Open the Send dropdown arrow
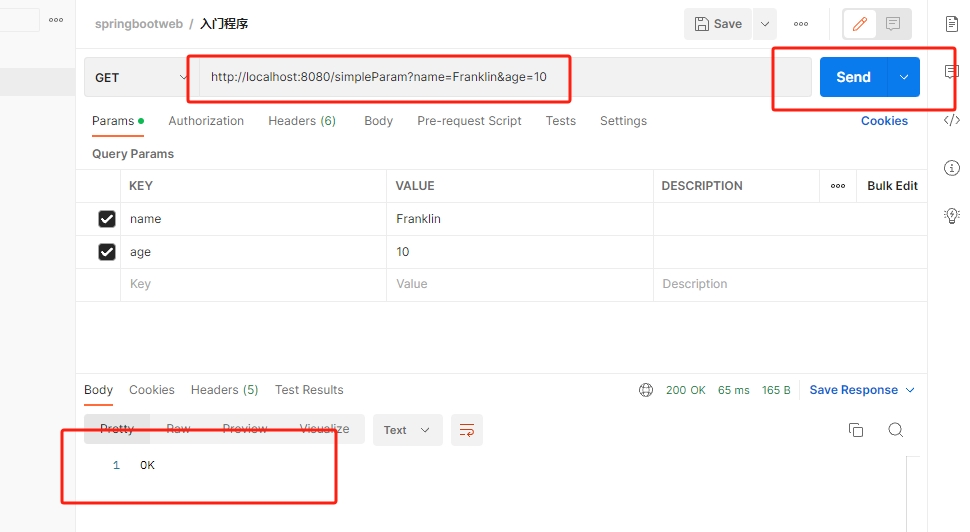Image resolution: width=970 pixels, height=532 pixels. pyautogui.click(x=904, y=77)
